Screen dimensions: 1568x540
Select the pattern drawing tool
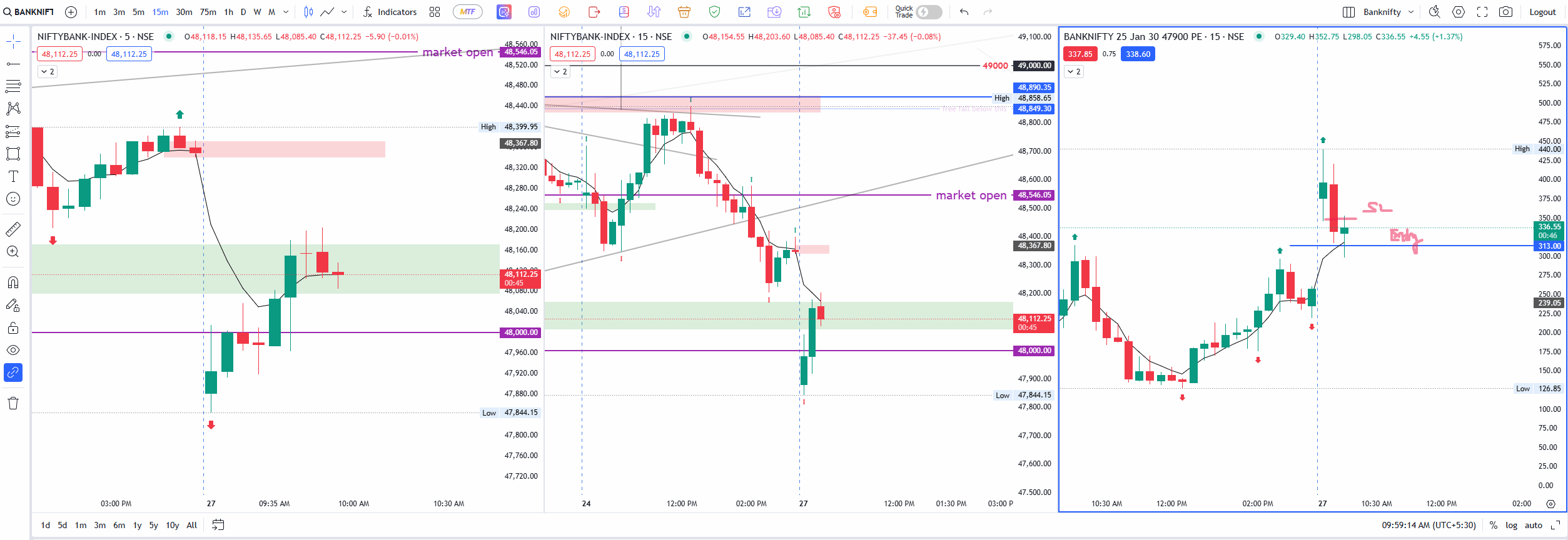[13, 109]
